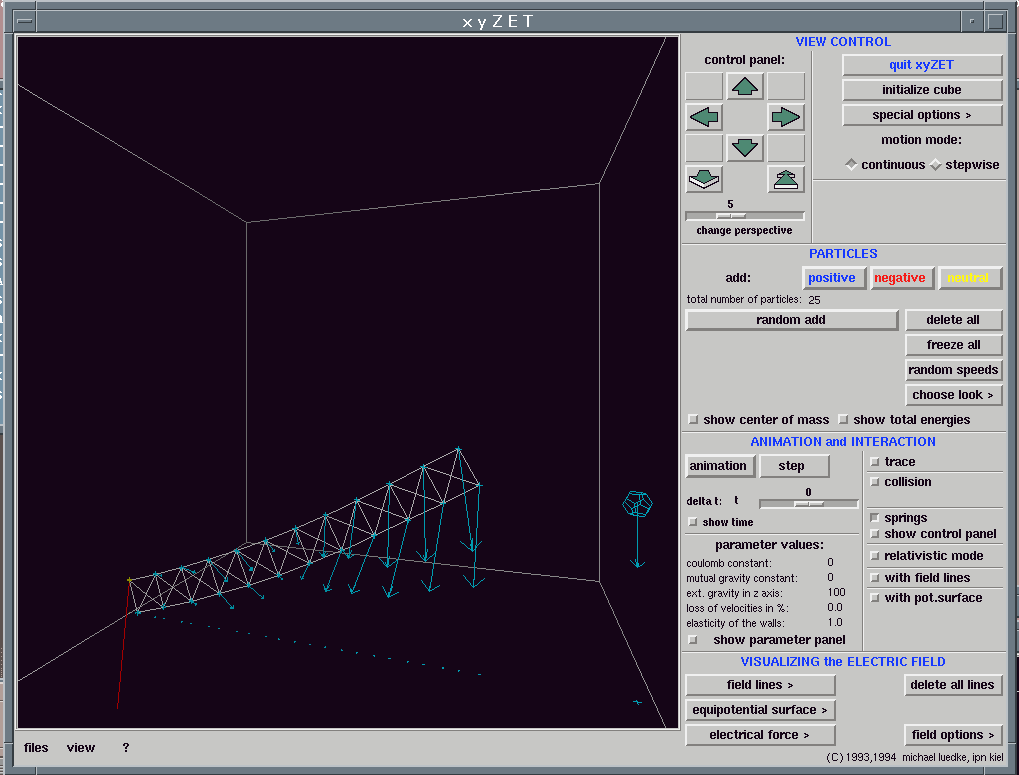Click the right arrow rotation button
This screenshot has width=1019, height=775.
786,118
